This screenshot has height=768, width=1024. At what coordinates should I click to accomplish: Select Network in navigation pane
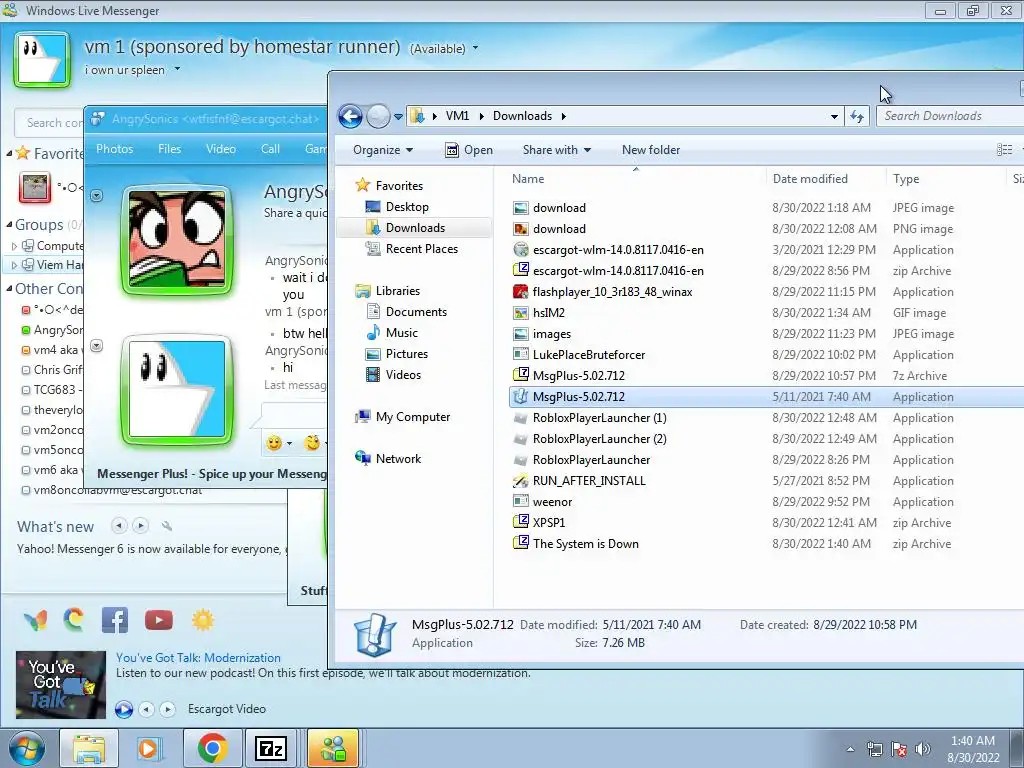pos(398,458)
